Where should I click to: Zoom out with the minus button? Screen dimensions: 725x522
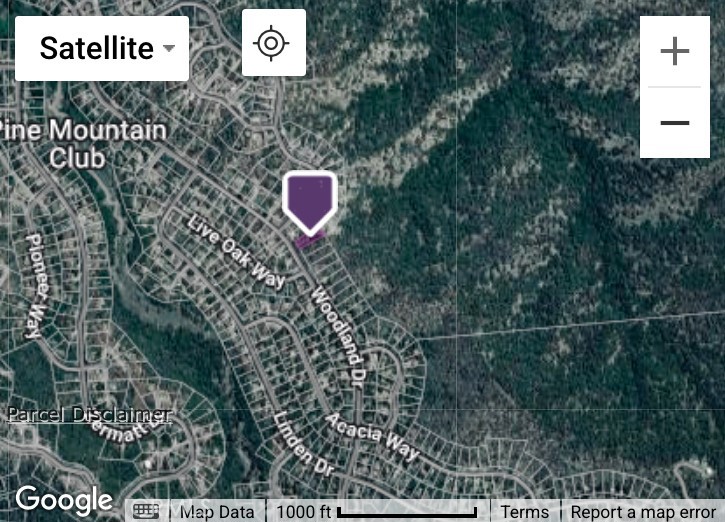[675, 123]
